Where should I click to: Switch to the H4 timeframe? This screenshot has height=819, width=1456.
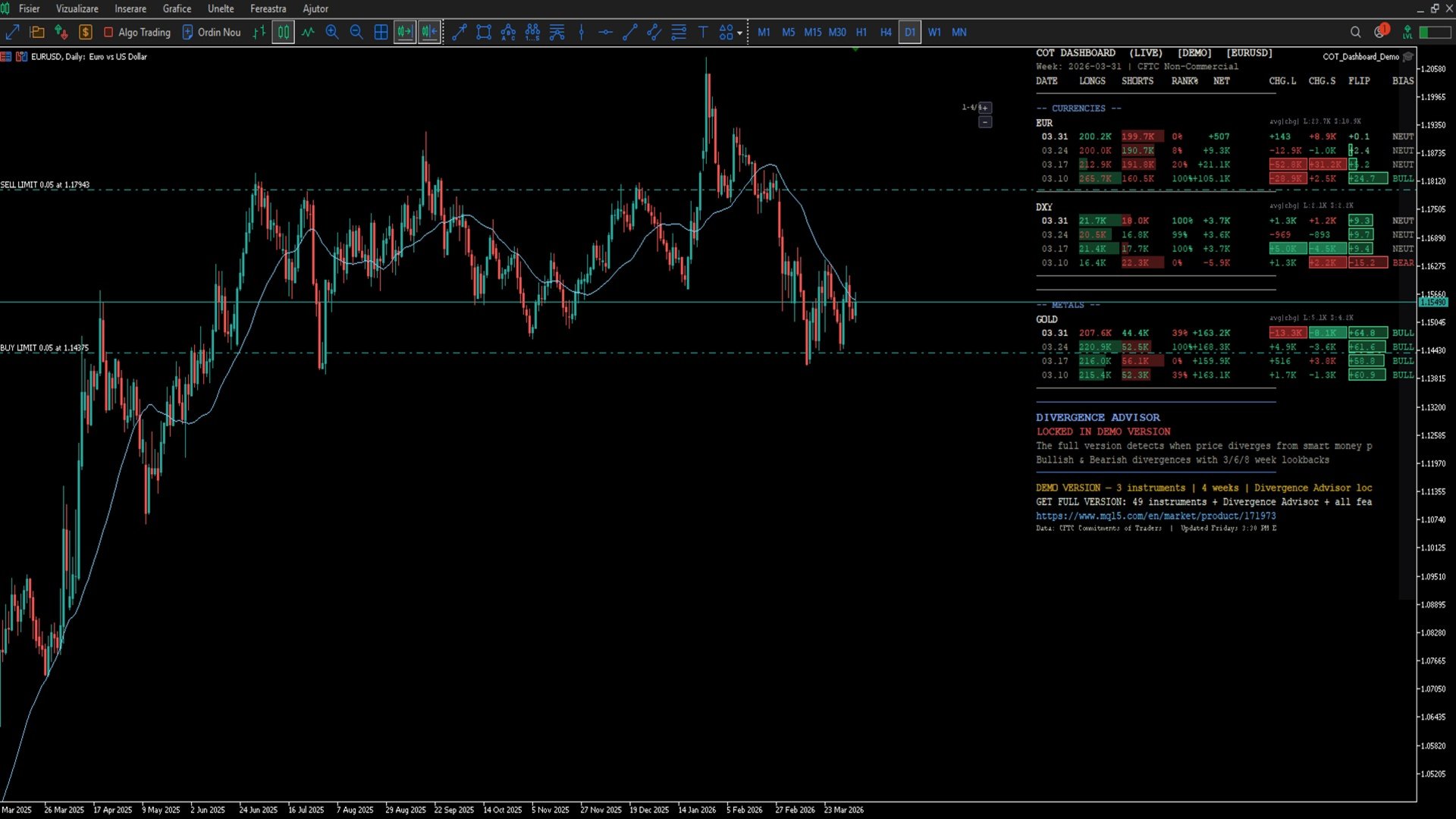tap(885, 32)
